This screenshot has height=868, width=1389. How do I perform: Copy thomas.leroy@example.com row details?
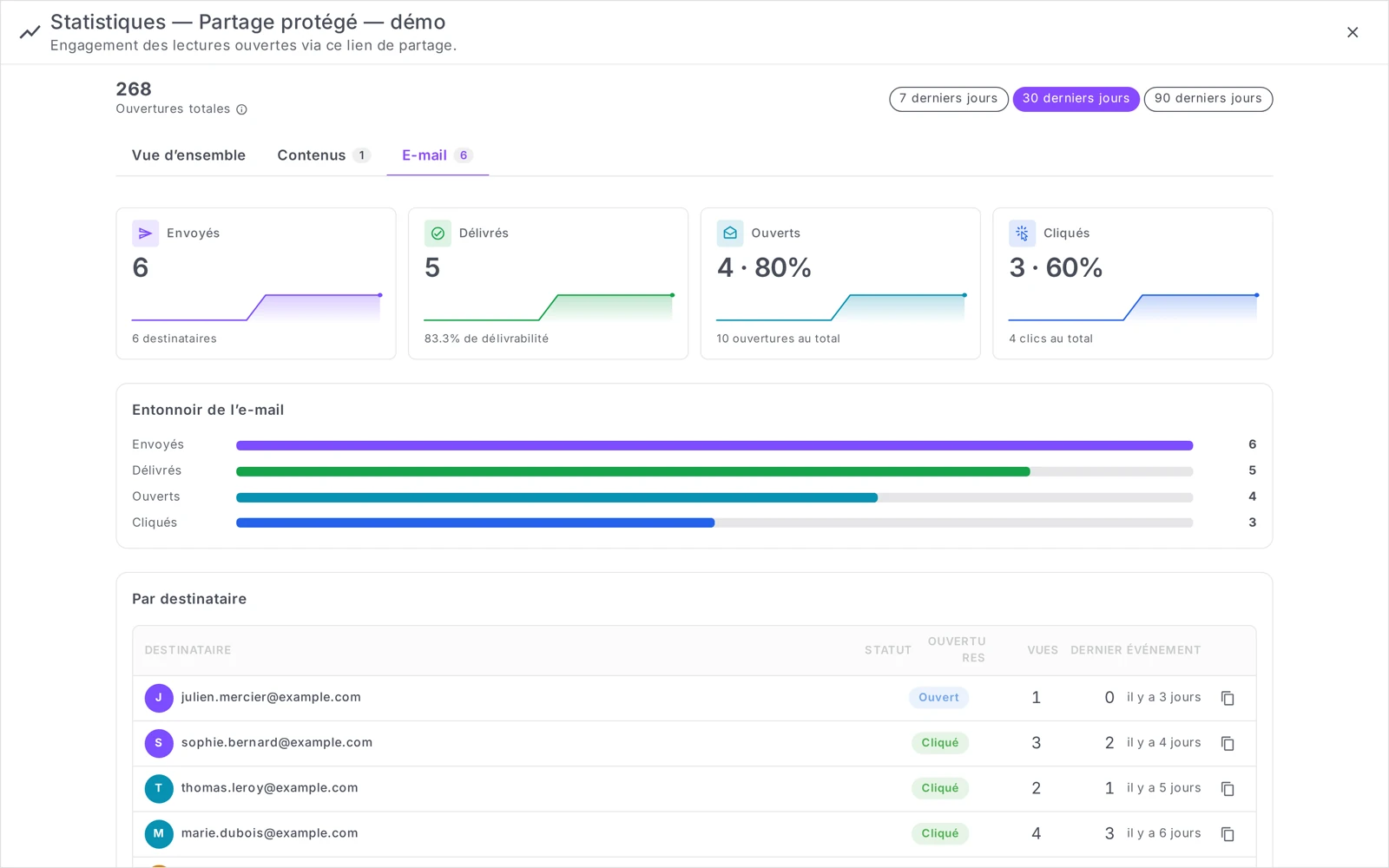tap(1228, 788)
